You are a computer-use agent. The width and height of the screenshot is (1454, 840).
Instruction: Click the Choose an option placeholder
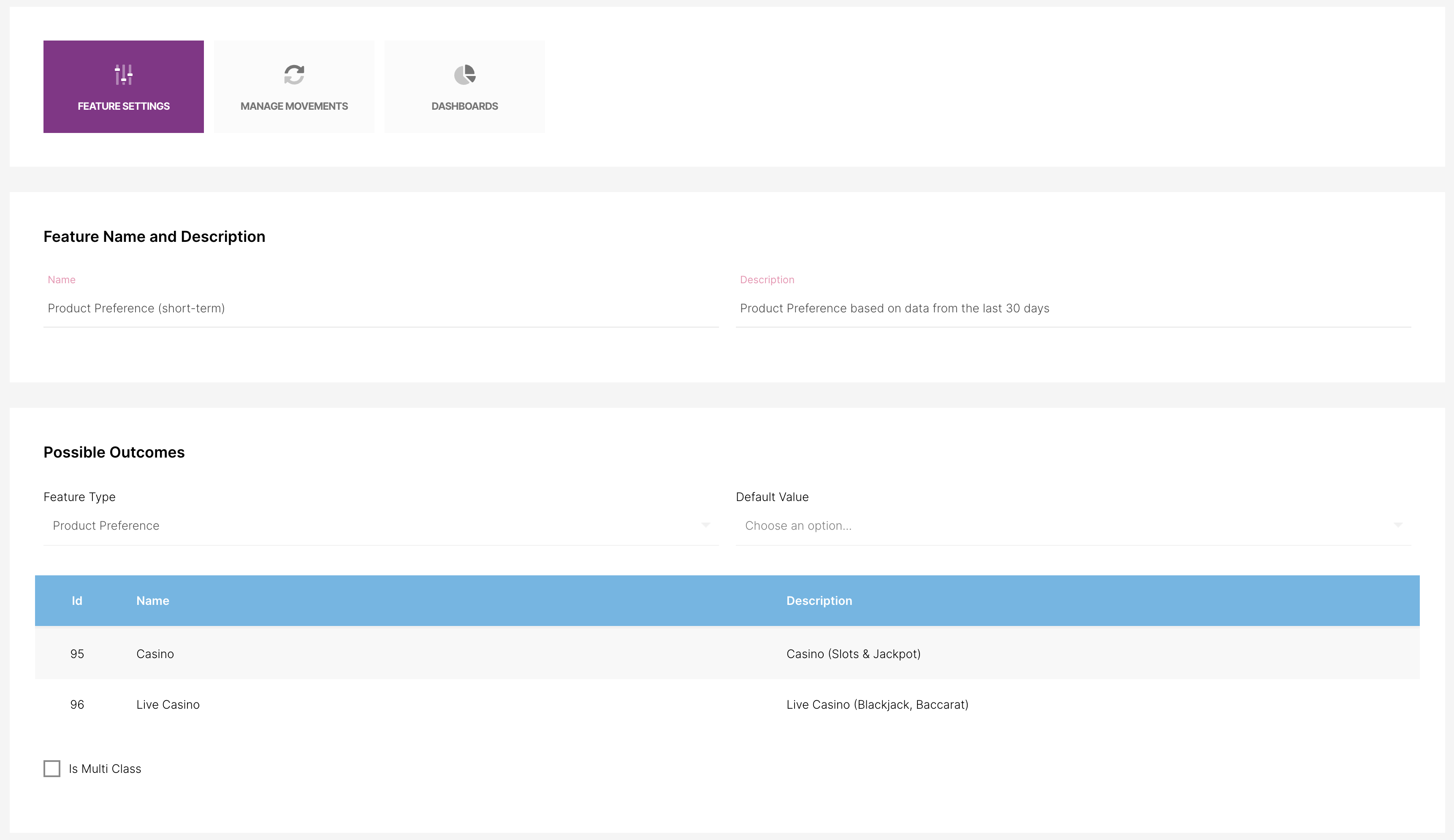tap(798, 526)
